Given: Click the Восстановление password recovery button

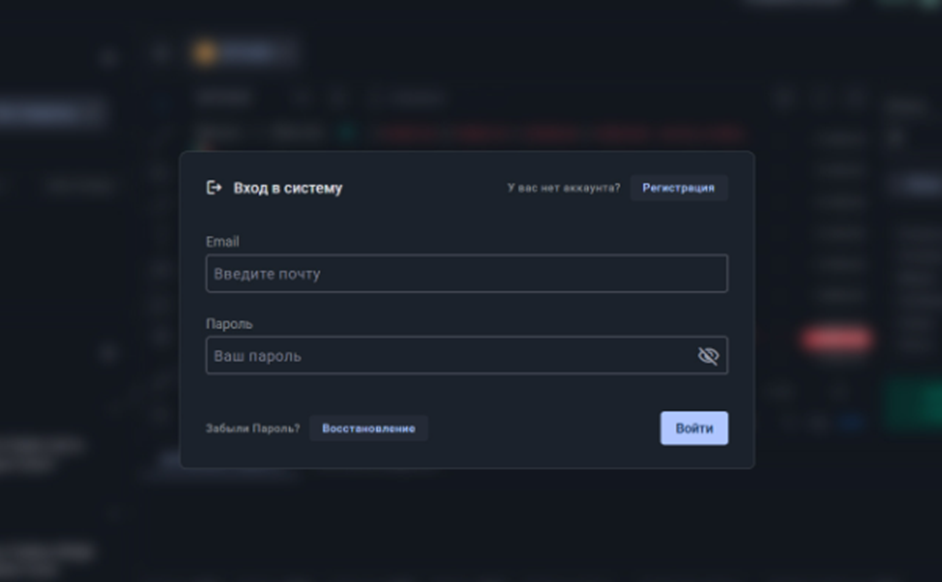Looking at the screenshot, I should [x=368, y=428].
